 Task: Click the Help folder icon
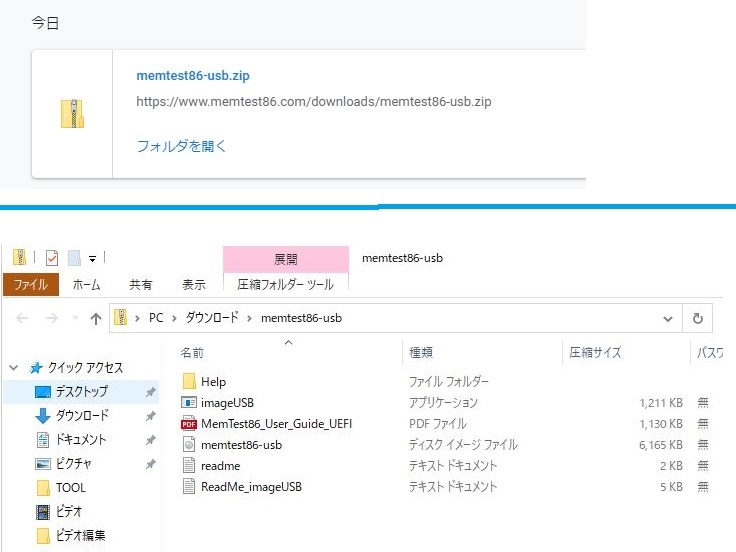(x=189, y=381)
